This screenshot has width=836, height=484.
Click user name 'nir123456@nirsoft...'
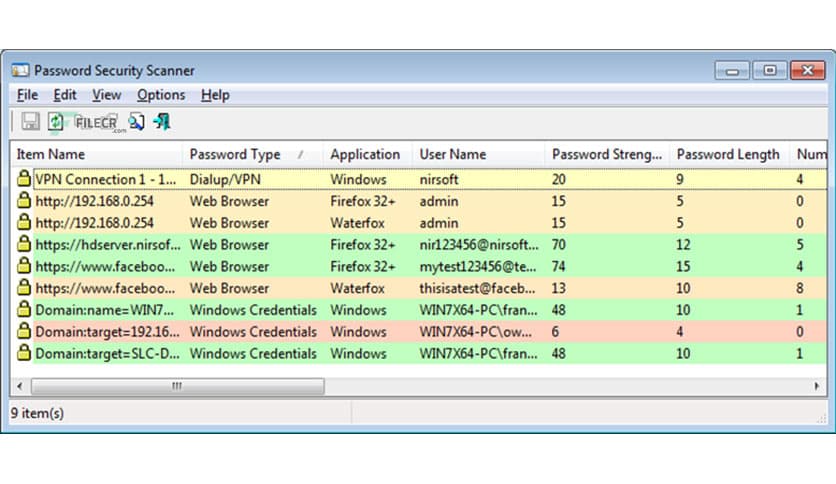pyautogui.click(x=479, y=245)
